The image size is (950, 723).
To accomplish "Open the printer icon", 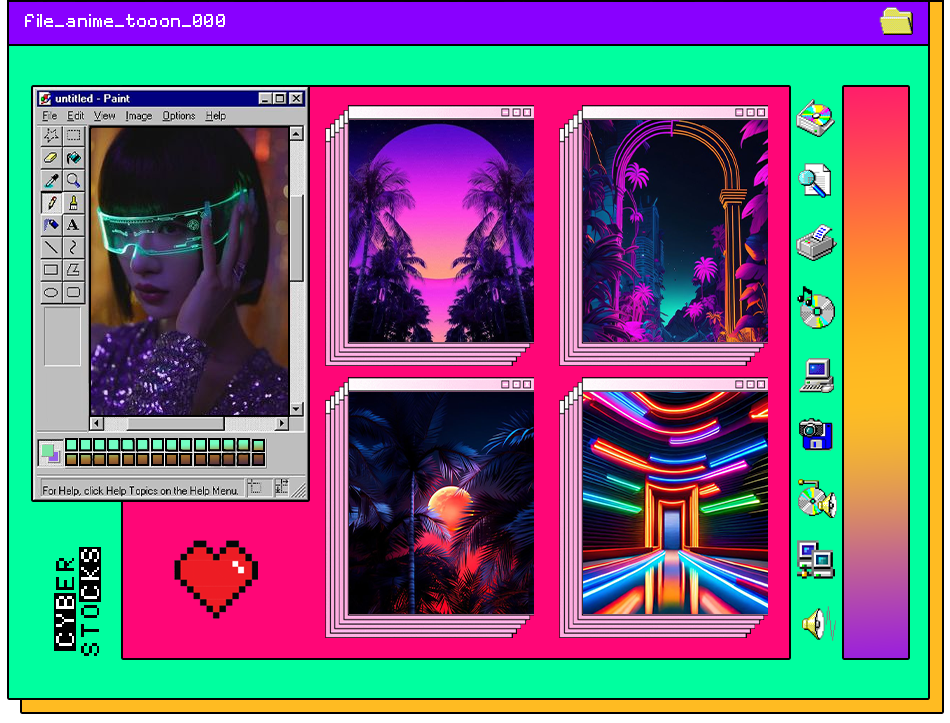I will pos(816,243).
